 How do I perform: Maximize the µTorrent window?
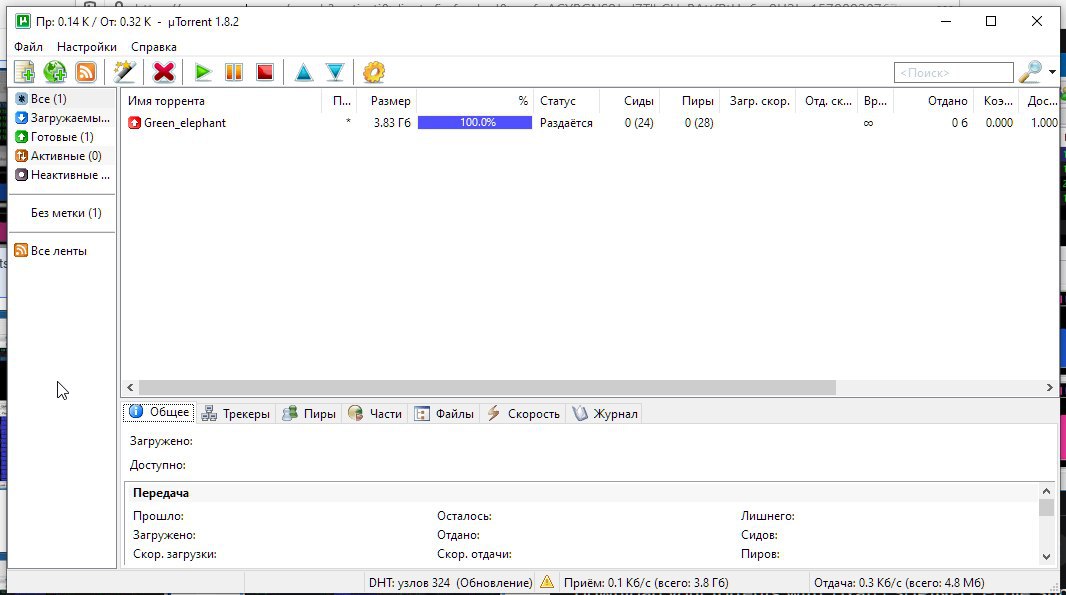coord(991,21)
